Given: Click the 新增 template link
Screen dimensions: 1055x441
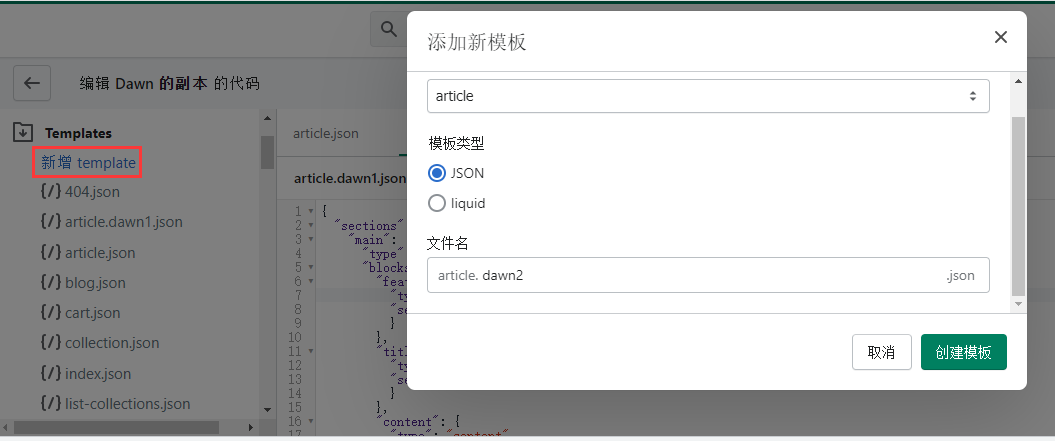Looking at the screenshot, I should coord(88,162).
